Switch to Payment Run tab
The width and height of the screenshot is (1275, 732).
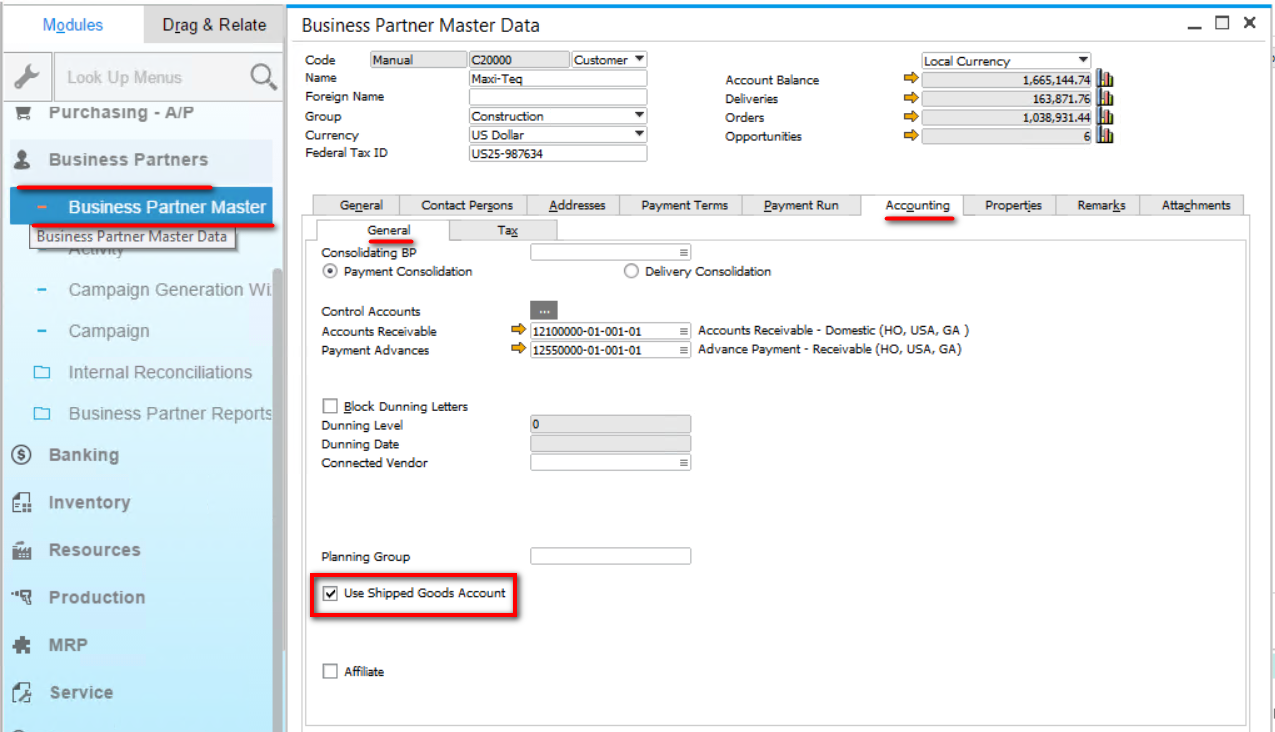click(x=801, y=205)
